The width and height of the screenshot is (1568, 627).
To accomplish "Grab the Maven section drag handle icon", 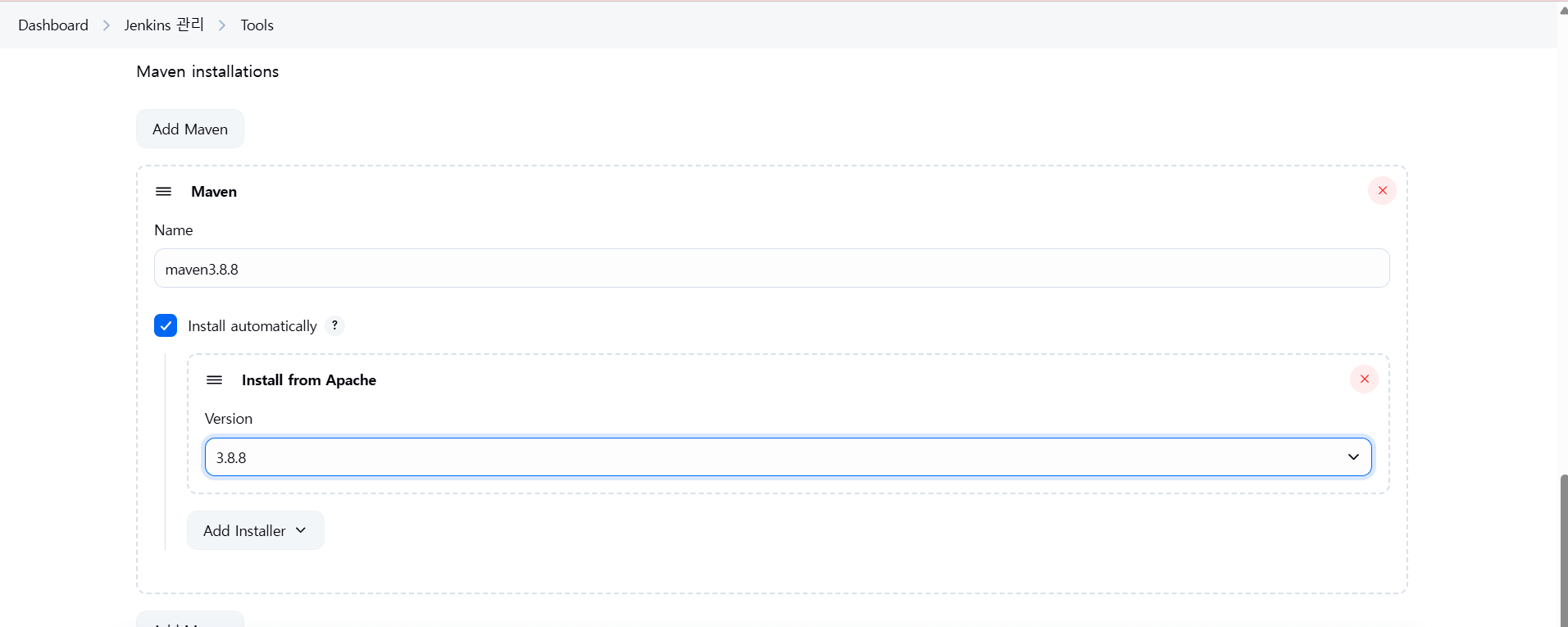I will click(164, 192).
